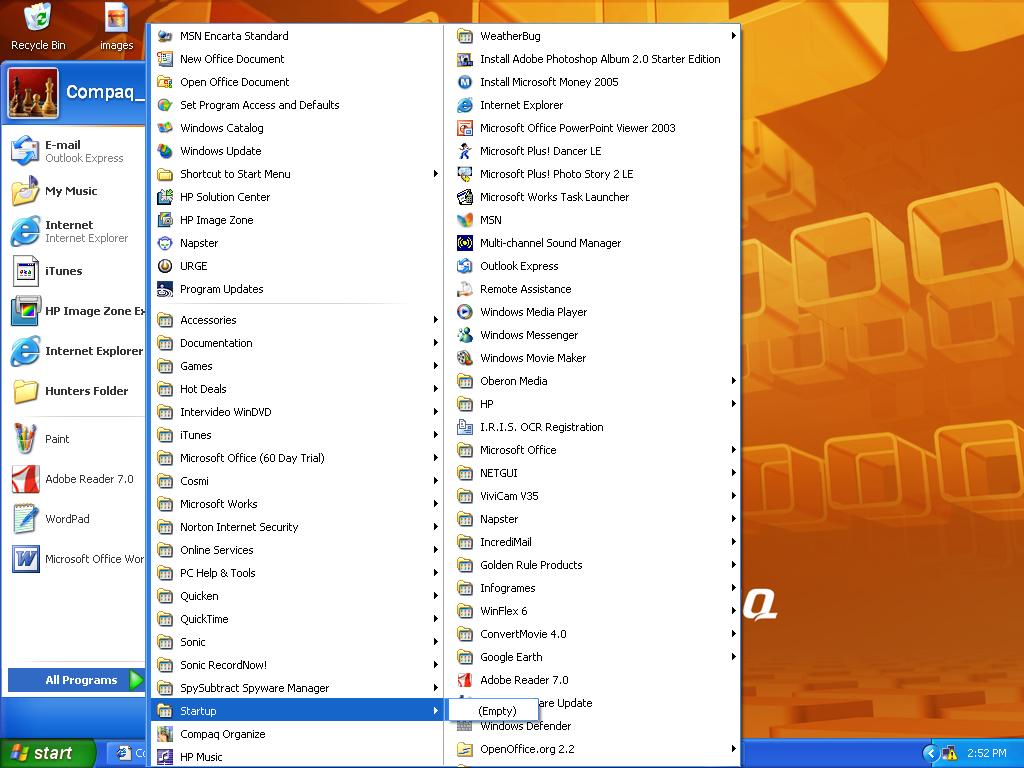Click the Remote Assistance icon
1024x768 pixels.
point(465,289)
